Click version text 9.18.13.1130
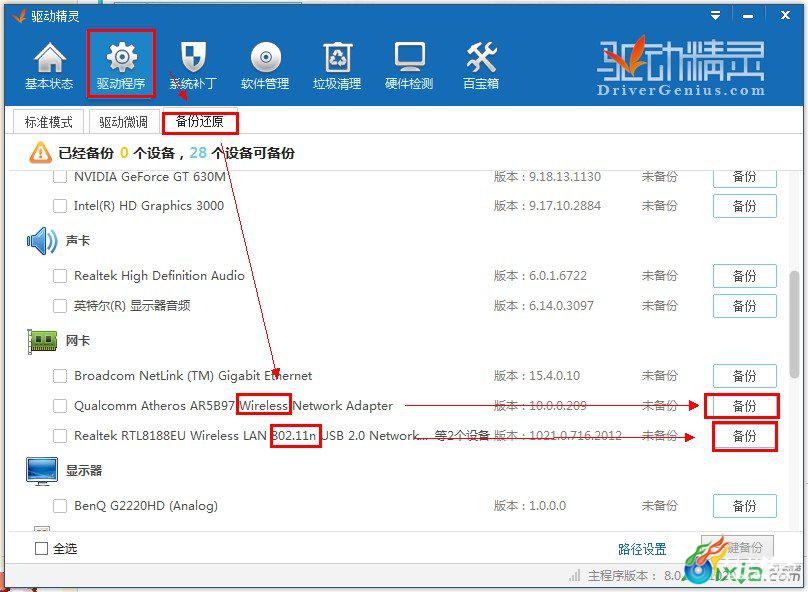 pos(565,177)
